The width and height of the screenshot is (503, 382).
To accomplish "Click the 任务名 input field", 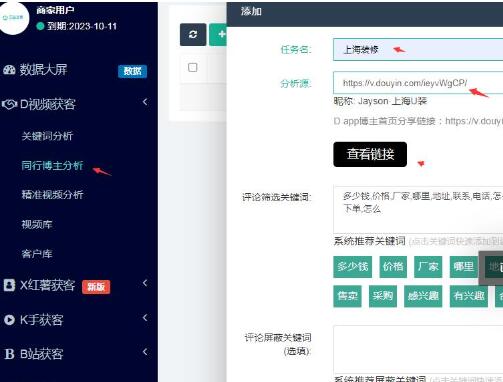I will pos(418,50).
